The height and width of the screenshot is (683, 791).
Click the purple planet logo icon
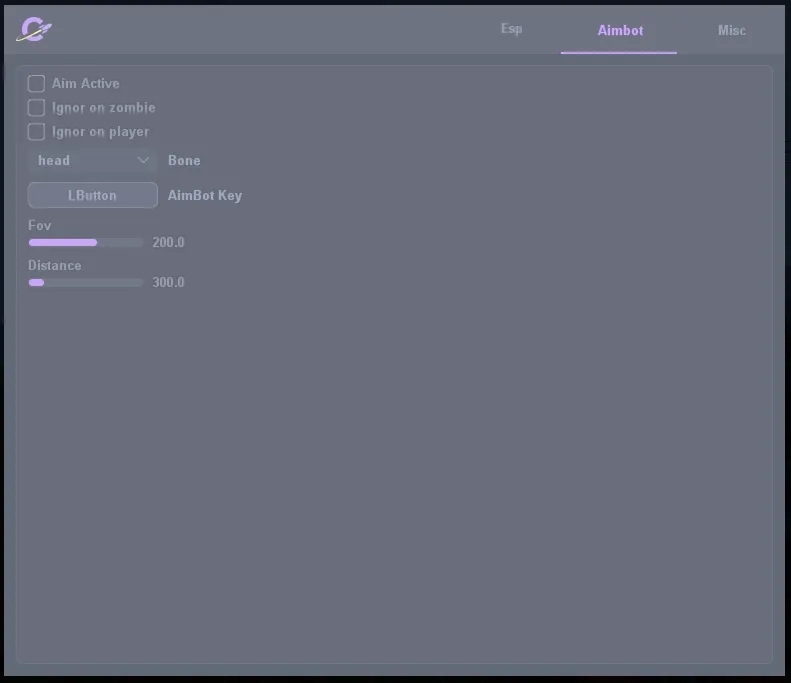[34, 30]
